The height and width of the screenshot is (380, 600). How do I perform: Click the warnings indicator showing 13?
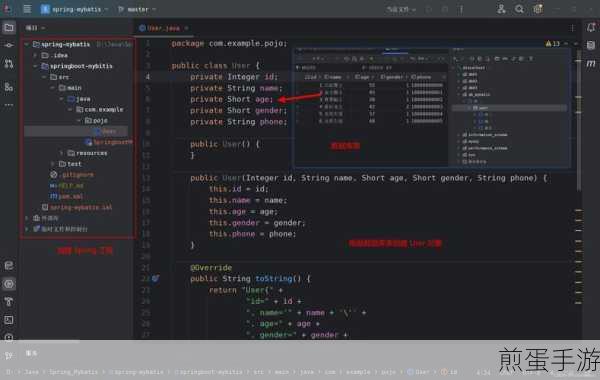[553, 44]
